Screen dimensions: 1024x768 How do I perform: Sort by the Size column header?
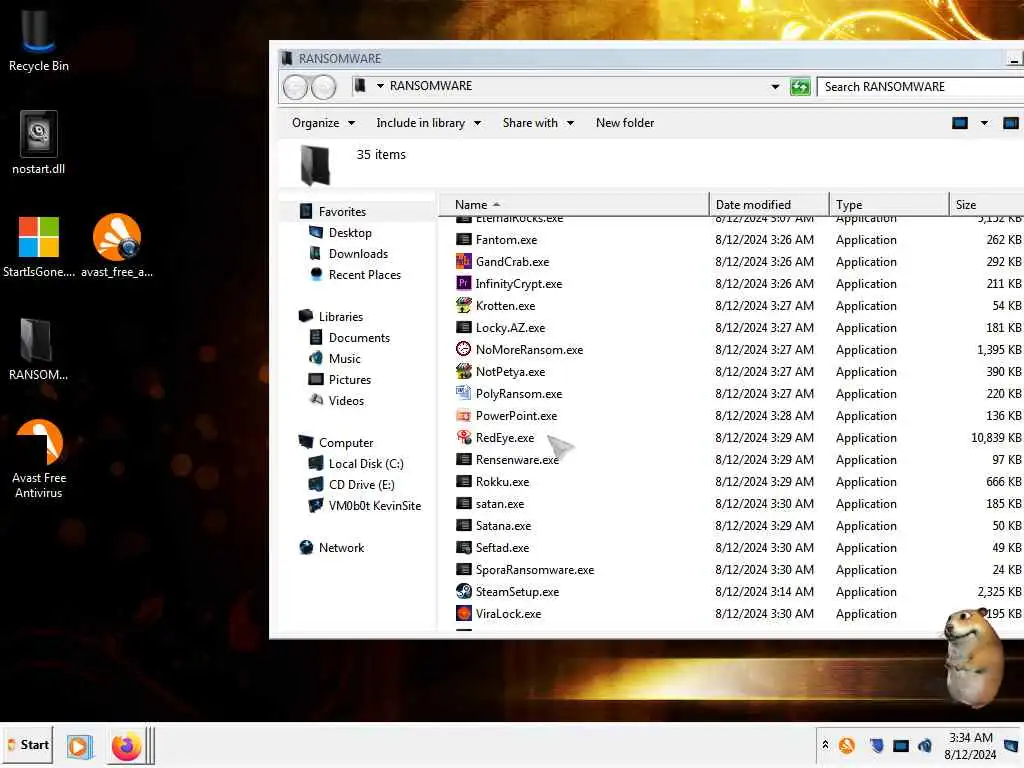(987, 204)
